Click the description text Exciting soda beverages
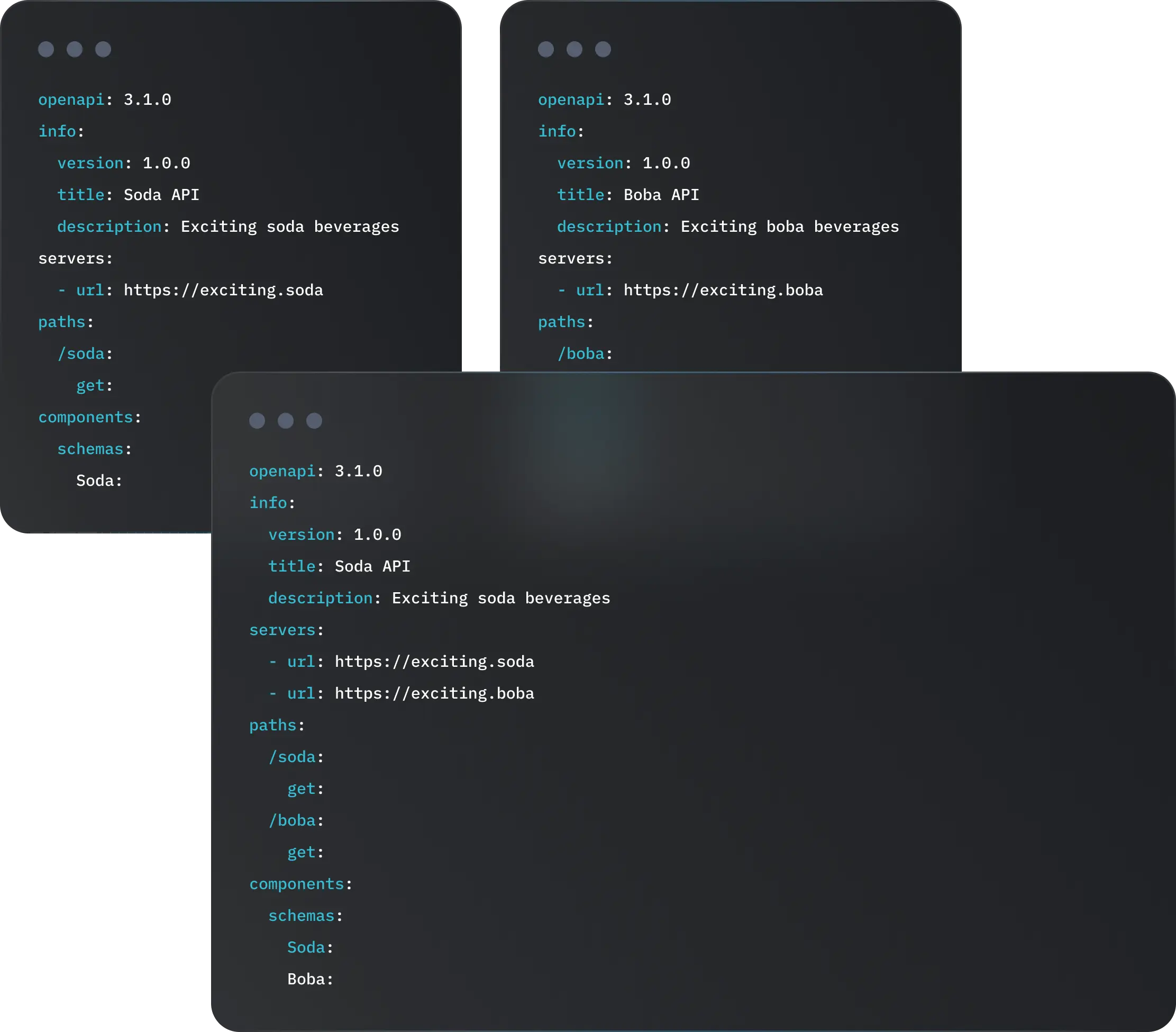The height and width of the screenshot is (1032, 1176). pos(288,225)
